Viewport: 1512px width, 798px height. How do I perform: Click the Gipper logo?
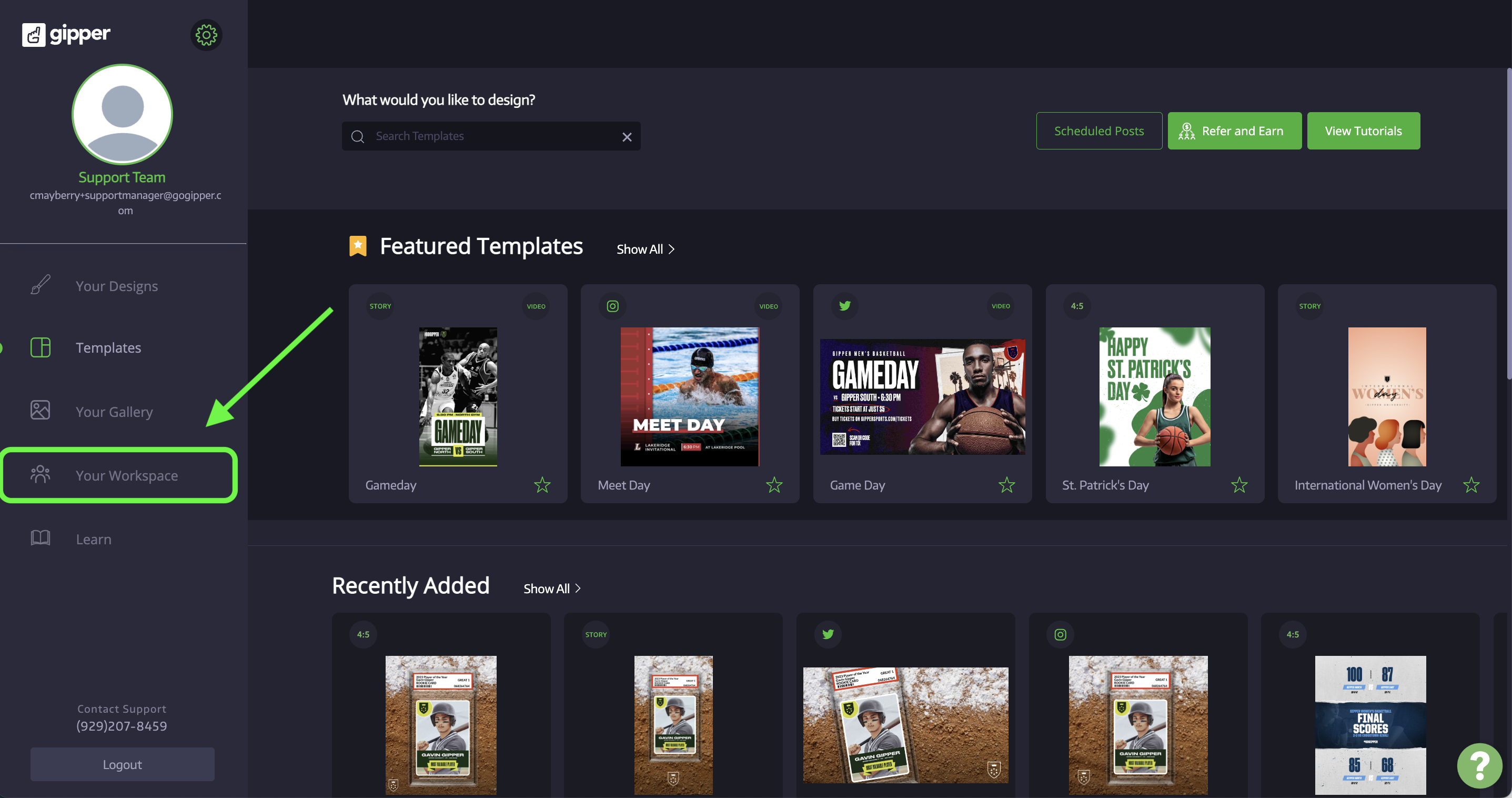[66, 35]
